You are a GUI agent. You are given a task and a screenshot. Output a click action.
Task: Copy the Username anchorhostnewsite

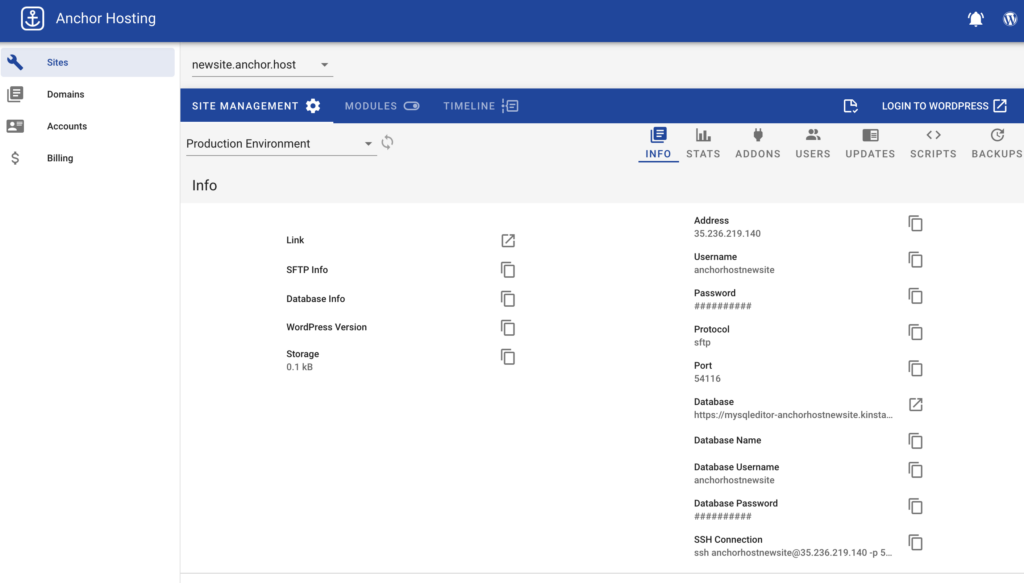coord(916,260)
